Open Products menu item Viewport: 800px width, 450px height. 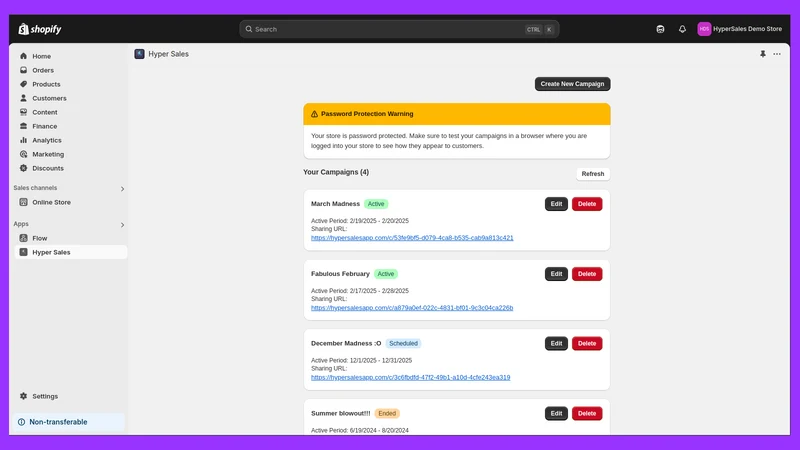(46, 84)
